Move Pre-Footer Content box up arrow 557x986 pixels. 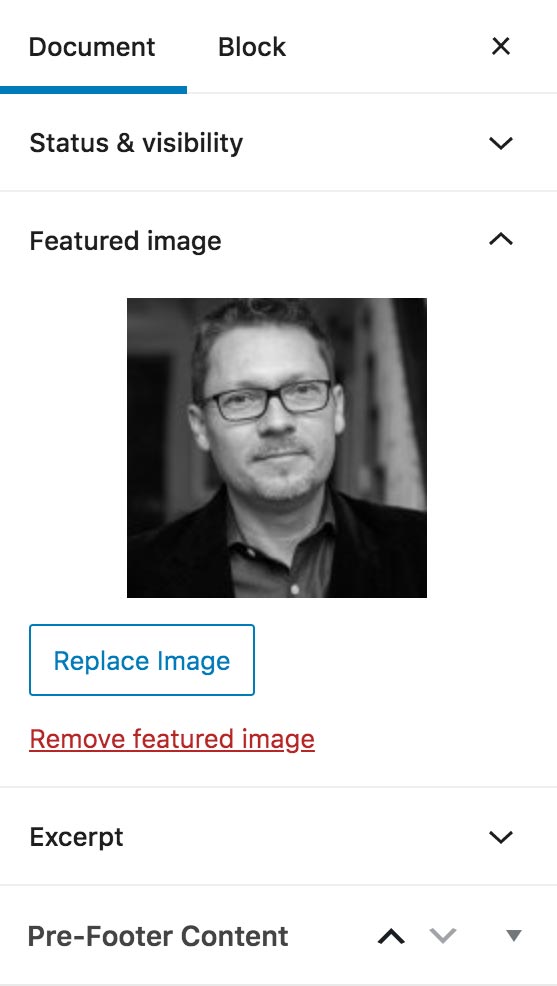tap(391, 937)
